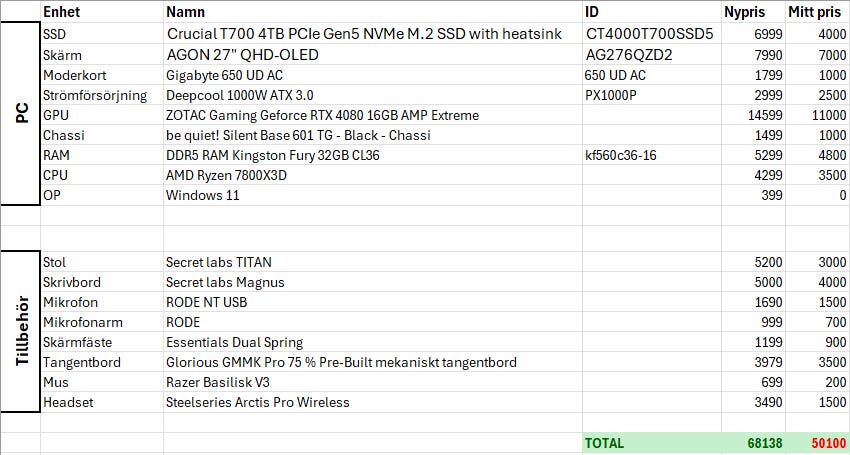
Task: Select the 5200 Nypris cell
Action: (x=753, y=262)
